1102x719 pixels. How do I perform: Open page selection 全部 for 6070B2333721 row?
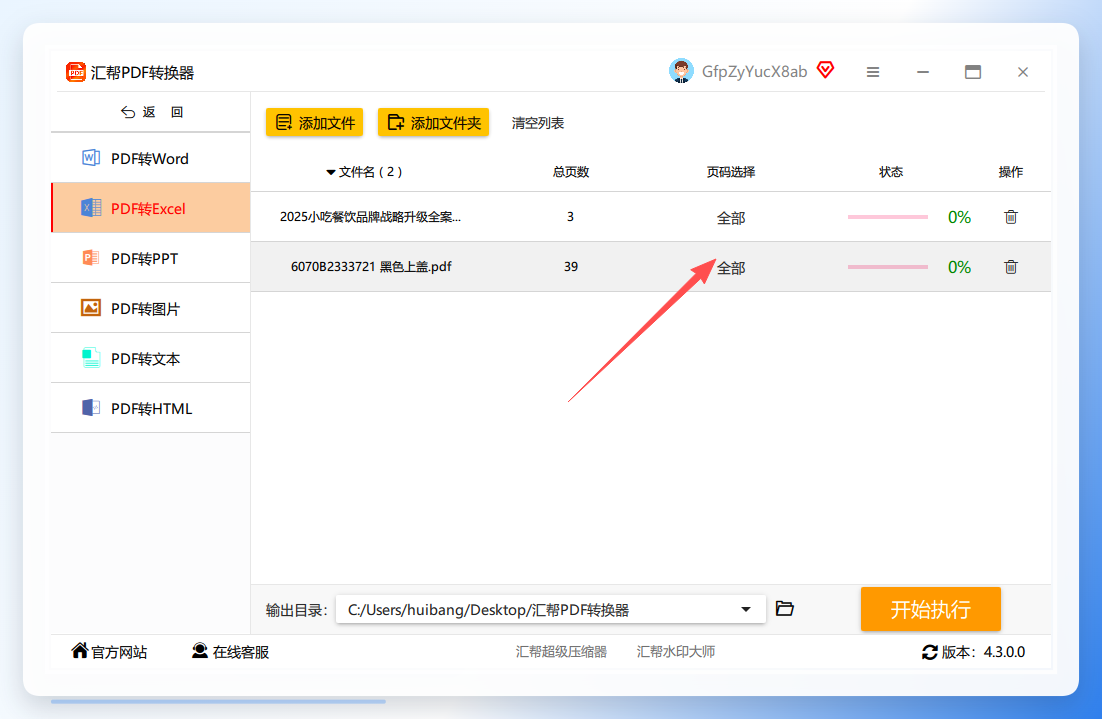pyautogui.click(x=731, y=268)
